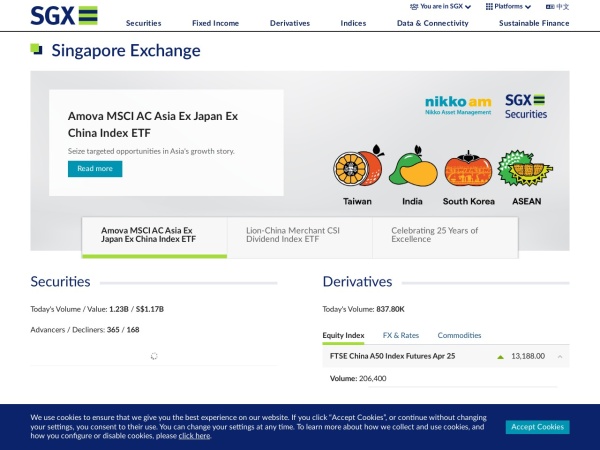Select the Celebrating 25 Years of Excellence tab

point(445,237)
